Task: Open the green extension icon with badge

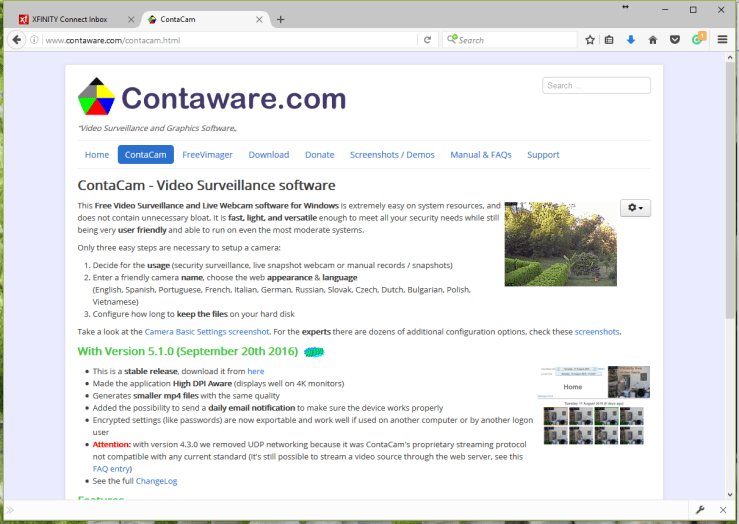Action: tap(698, 40)
